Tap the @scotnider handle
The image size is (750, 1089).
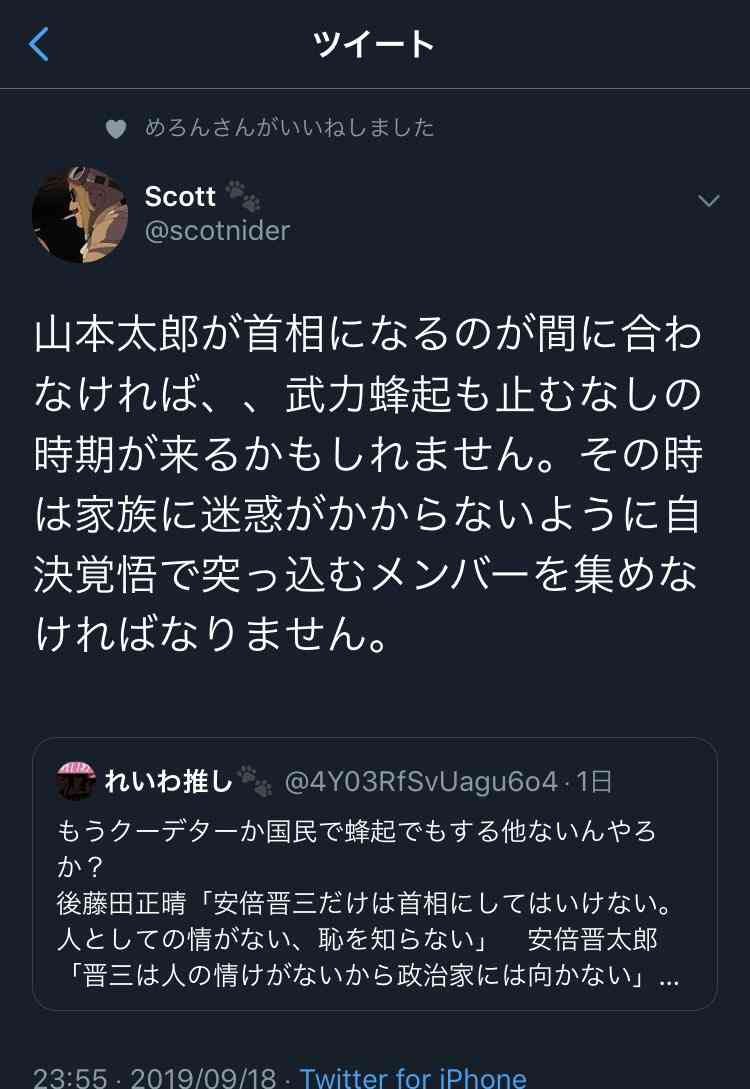click(x=217, y=231)
